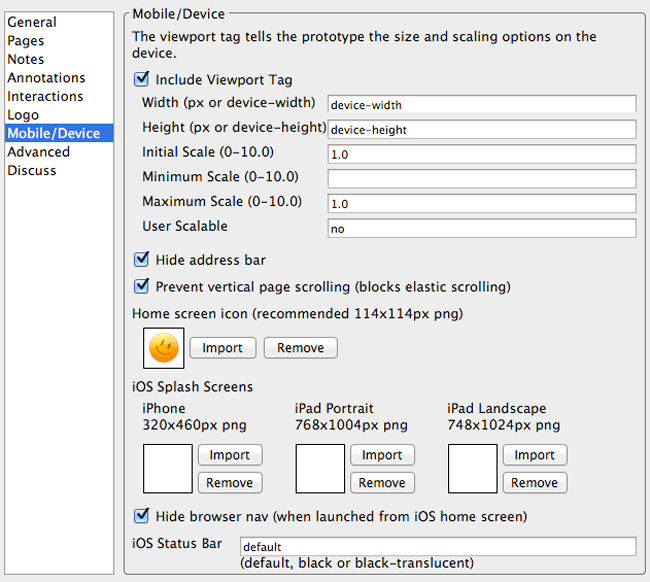Click the empty iPhone splash screen preview
650x582 pixels.
168,469
